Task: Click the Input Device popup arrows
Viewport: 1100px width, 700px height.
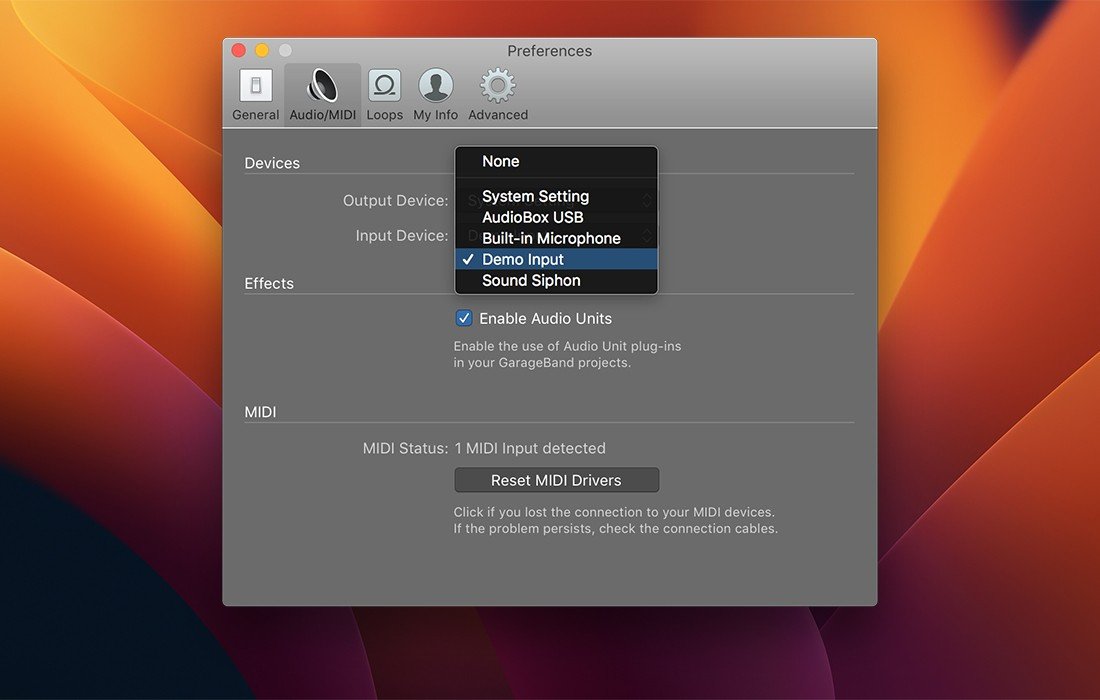Action: [648, 236]
